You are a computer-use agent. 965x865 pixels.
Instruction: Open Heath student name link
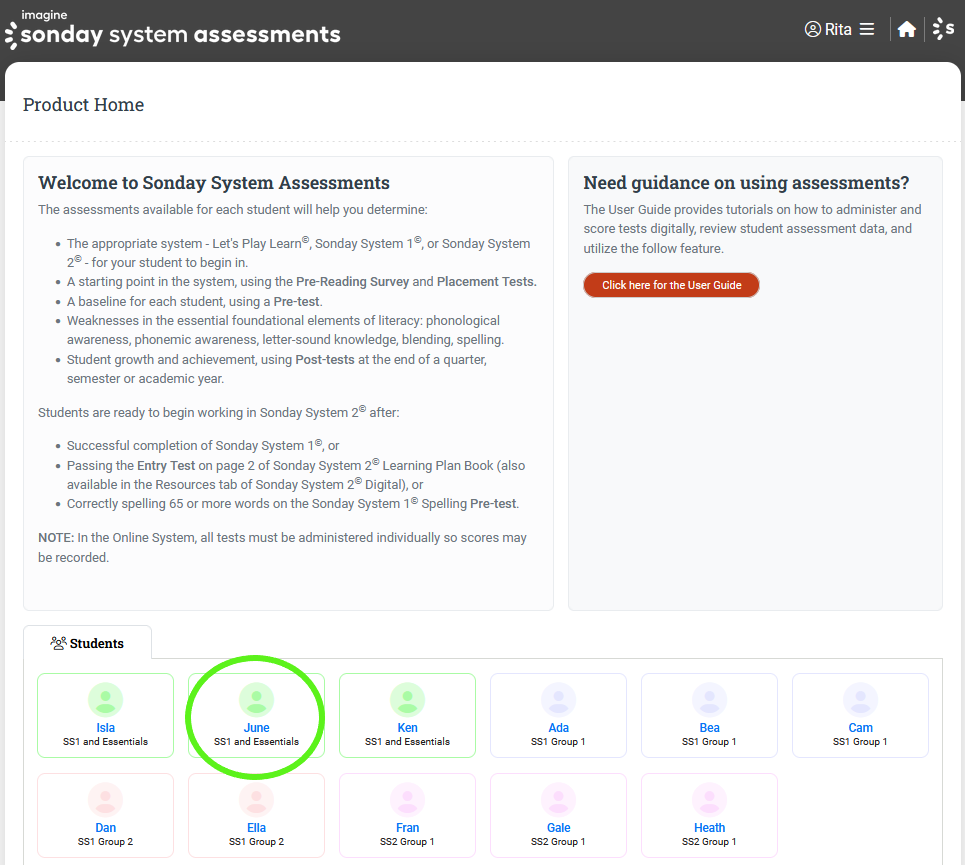click(710, 828)
